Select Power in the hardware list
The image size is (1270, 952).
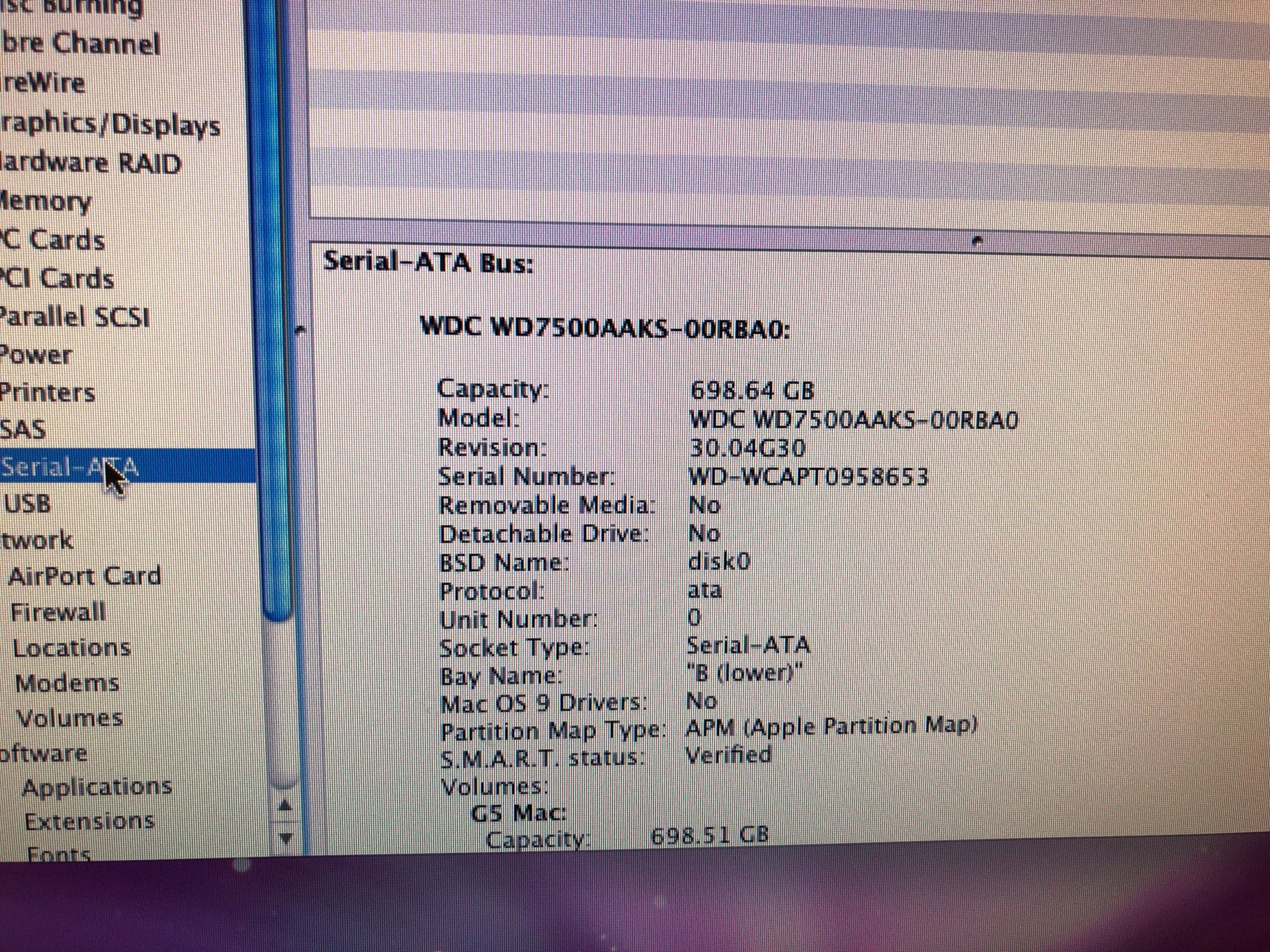tap(36, 355)
